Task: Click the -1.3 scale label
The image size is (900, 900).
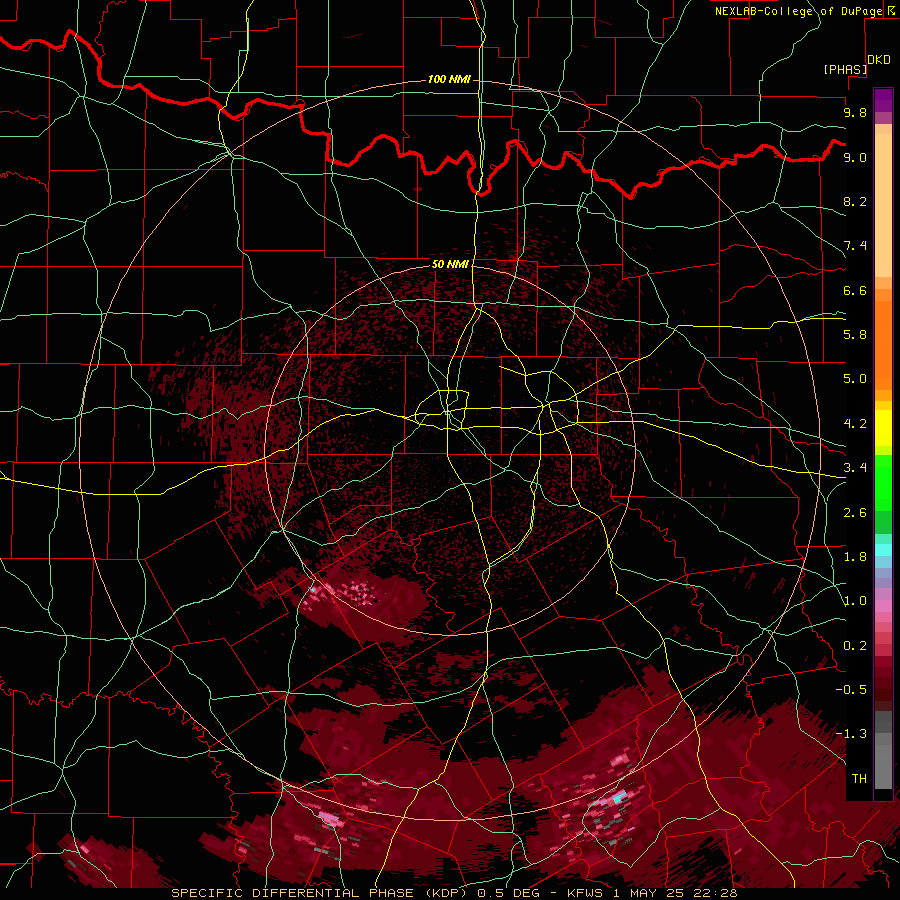Action: point(851,734)
